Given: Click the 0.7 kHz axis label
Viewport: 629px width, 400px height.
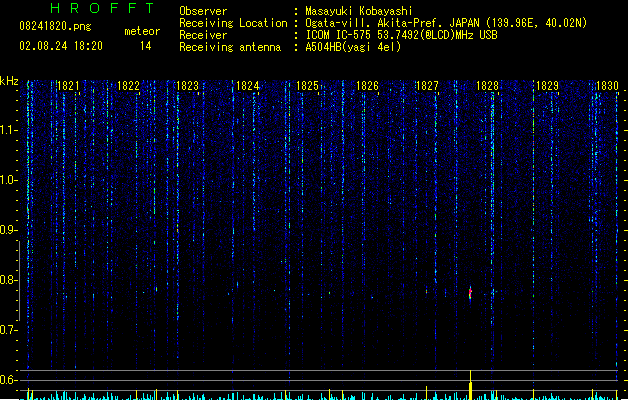Looking at the screenshot, I should [x=8, y=330].
